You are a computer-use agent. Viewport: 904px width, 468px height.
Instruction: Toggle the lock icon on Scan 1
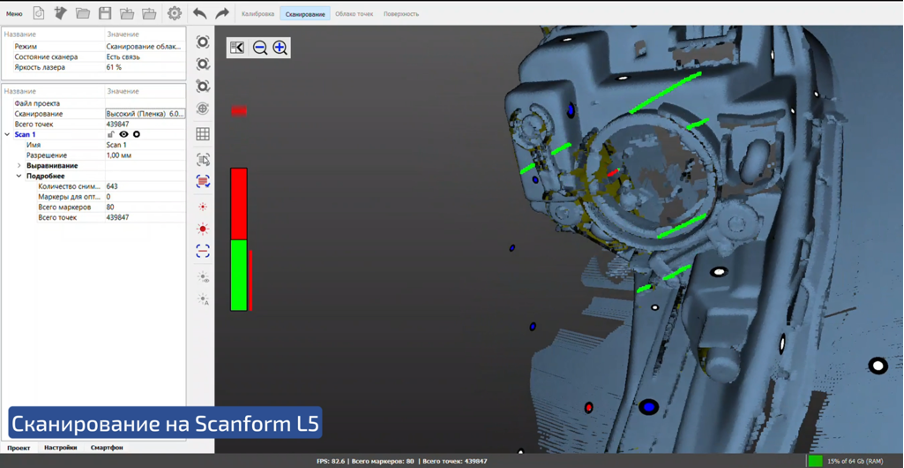pos(112,134)
